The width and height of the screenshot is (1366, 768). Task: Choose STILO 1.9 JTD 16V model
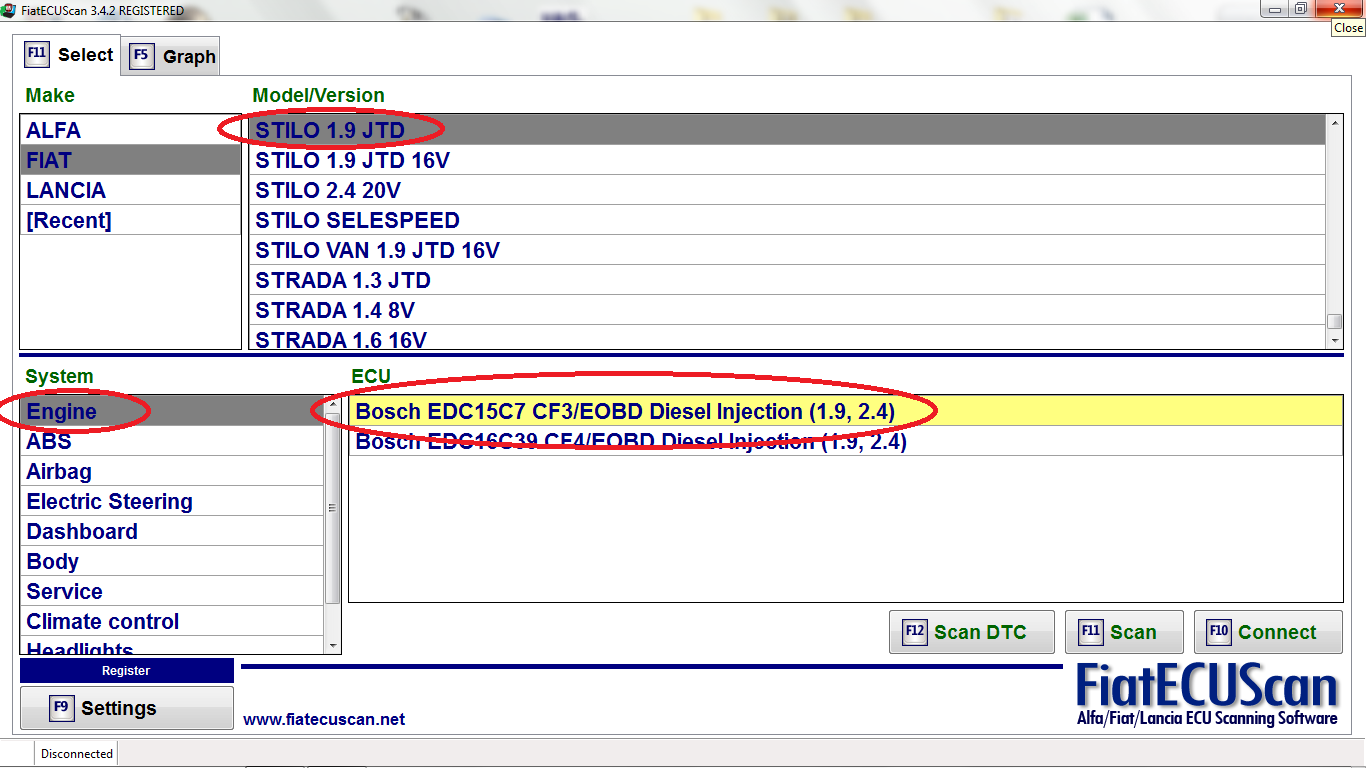pyautogui.click(x=788, y=160)
